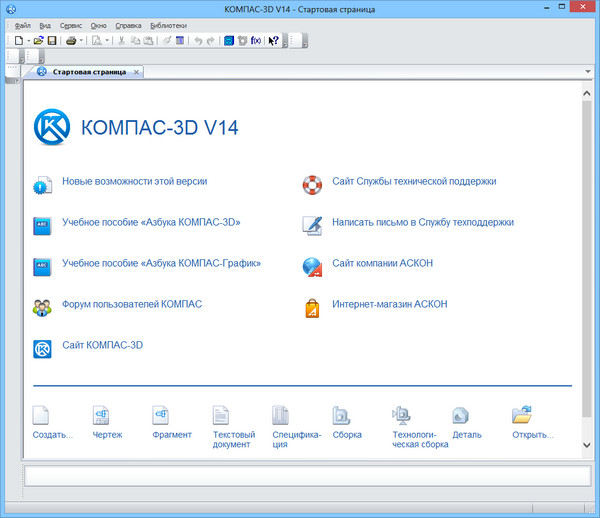Click the Undo arrow toolbar icon
600x518 pixels.
[x=198, y=40]
